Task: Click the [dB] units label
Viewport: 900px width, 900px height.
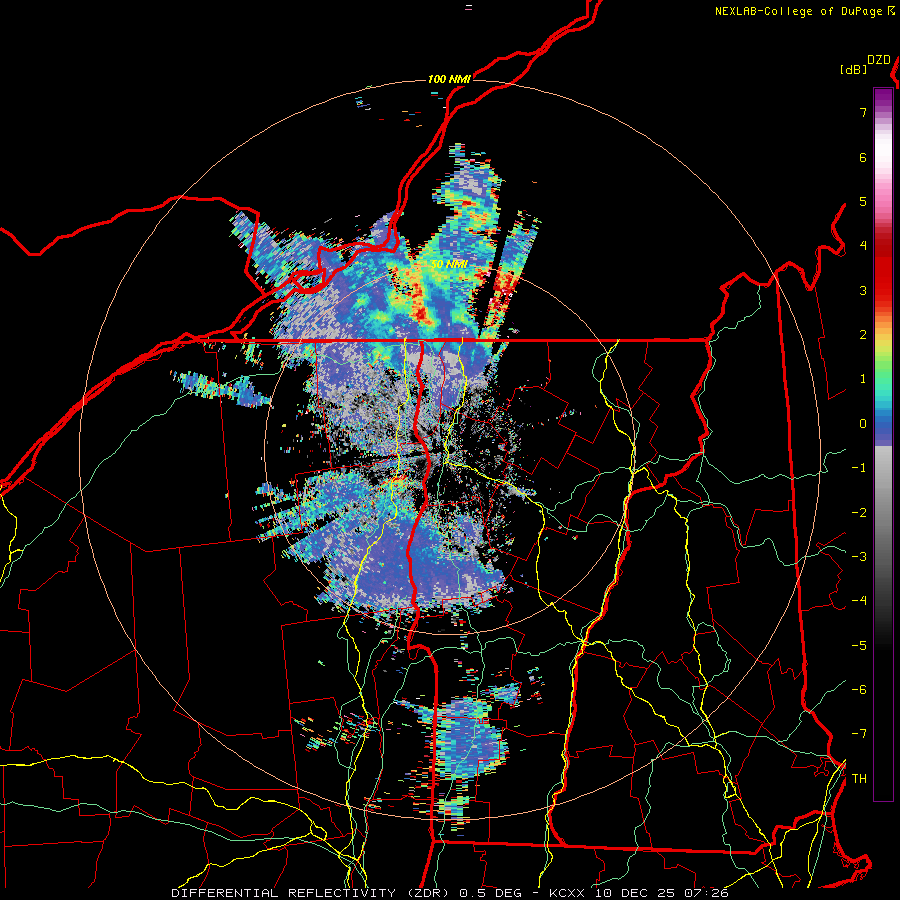Action: [853, 70]
